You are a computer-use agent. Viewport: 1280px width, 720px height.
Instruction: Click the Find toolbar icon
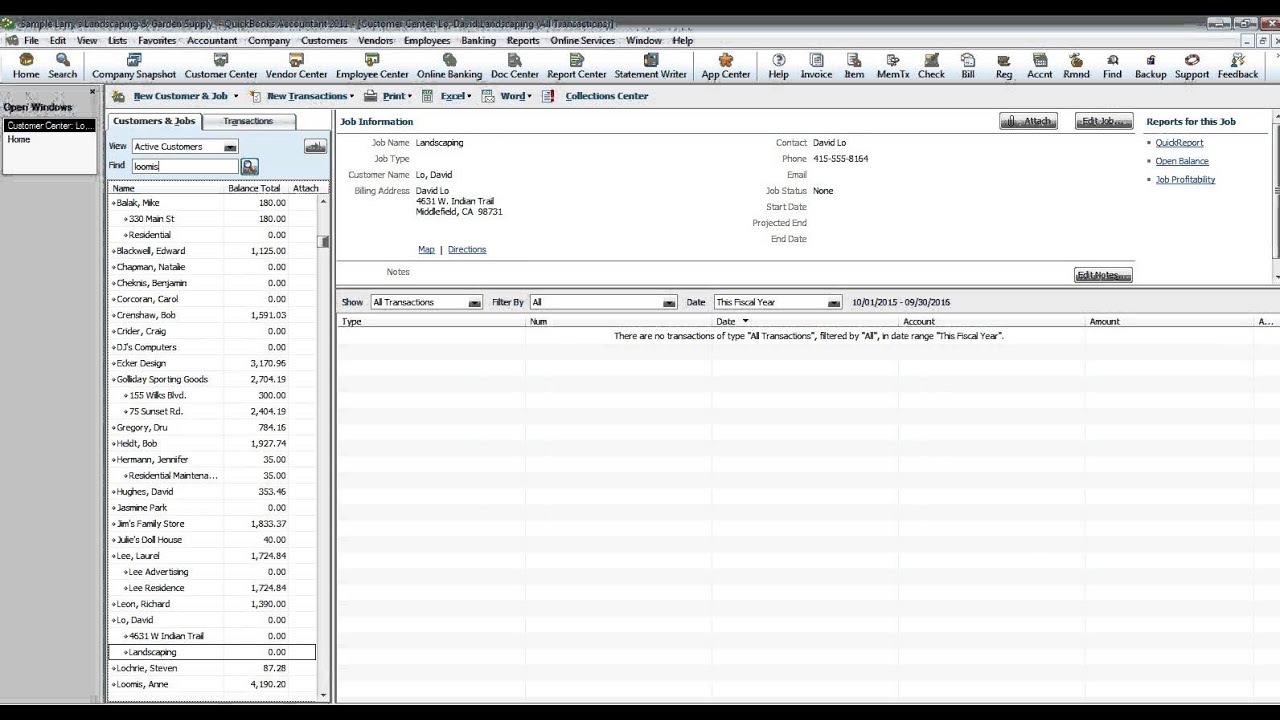[x=1112, y=66]
